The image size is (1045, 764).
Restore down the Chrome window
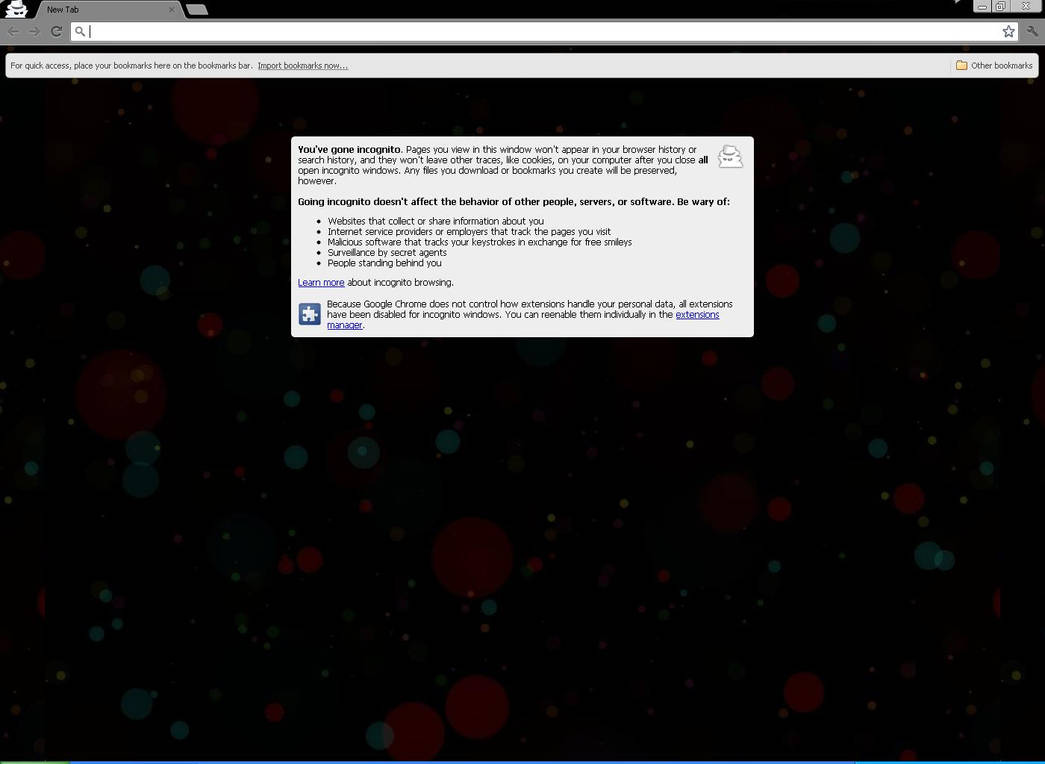coord(1001,6)
